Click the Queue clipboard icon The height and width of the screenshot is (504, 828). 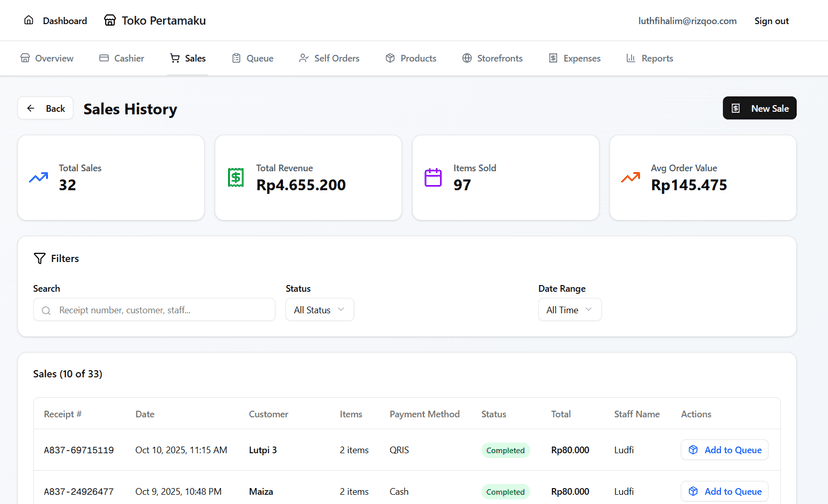236,58
